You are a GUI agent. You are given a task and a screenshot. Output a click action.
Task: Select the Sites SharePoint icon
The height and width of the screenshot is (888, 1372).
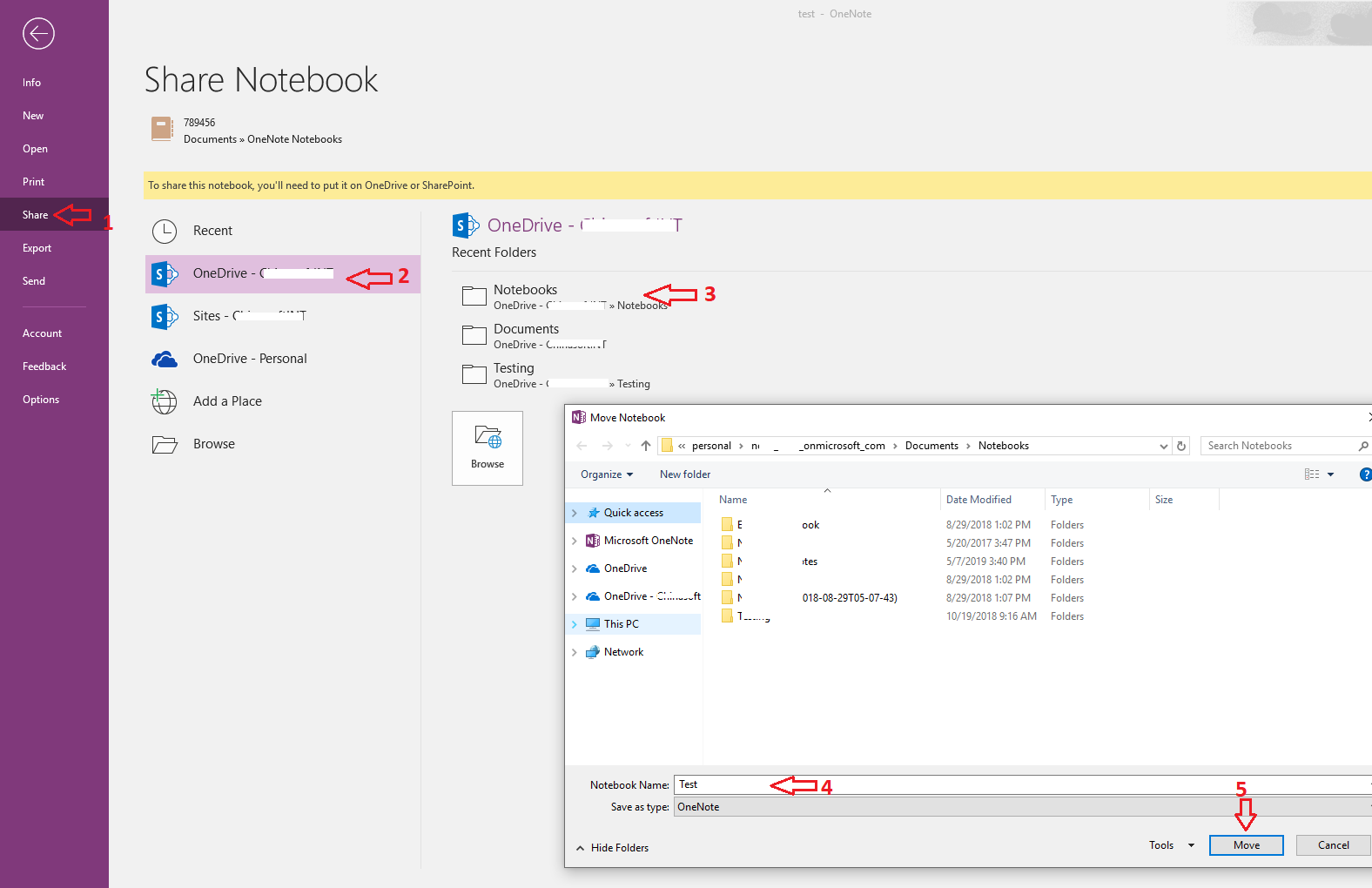(165, 316)
